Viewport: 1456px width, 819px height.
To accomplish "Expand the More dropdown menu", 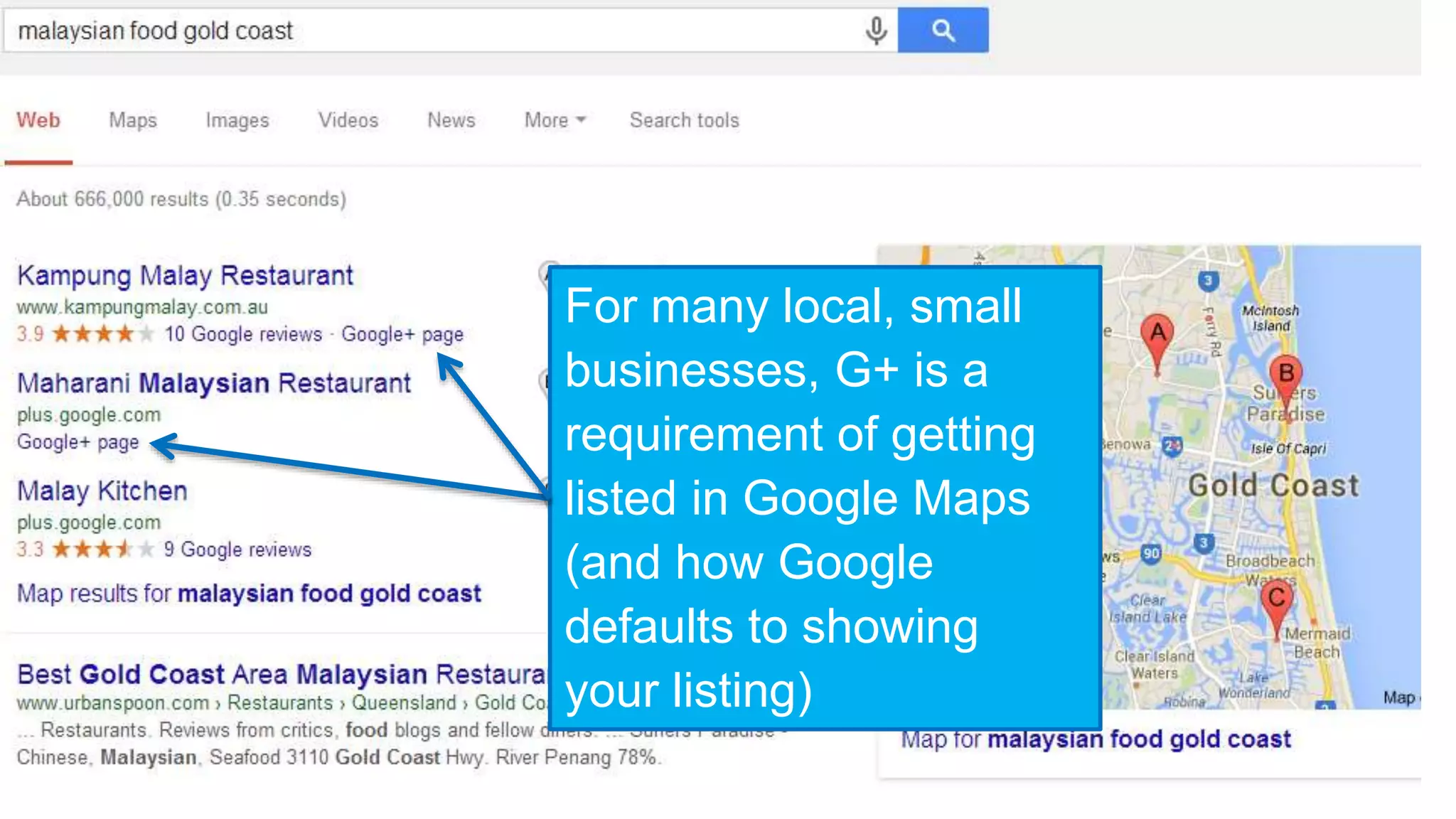I will click(x=555, y=120).
